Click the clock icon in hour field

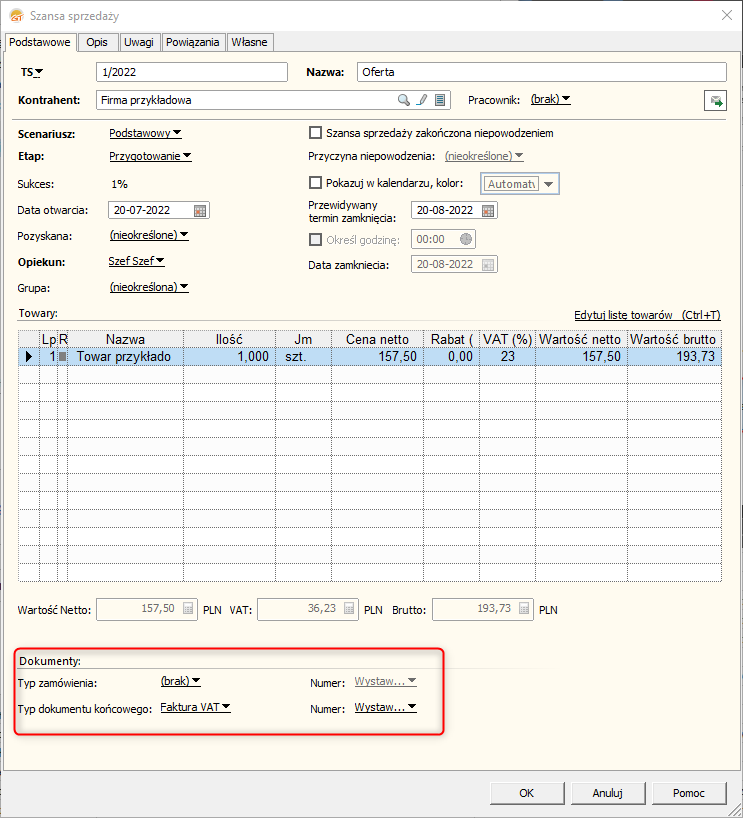pyautogui.click(x=466, y=239)
